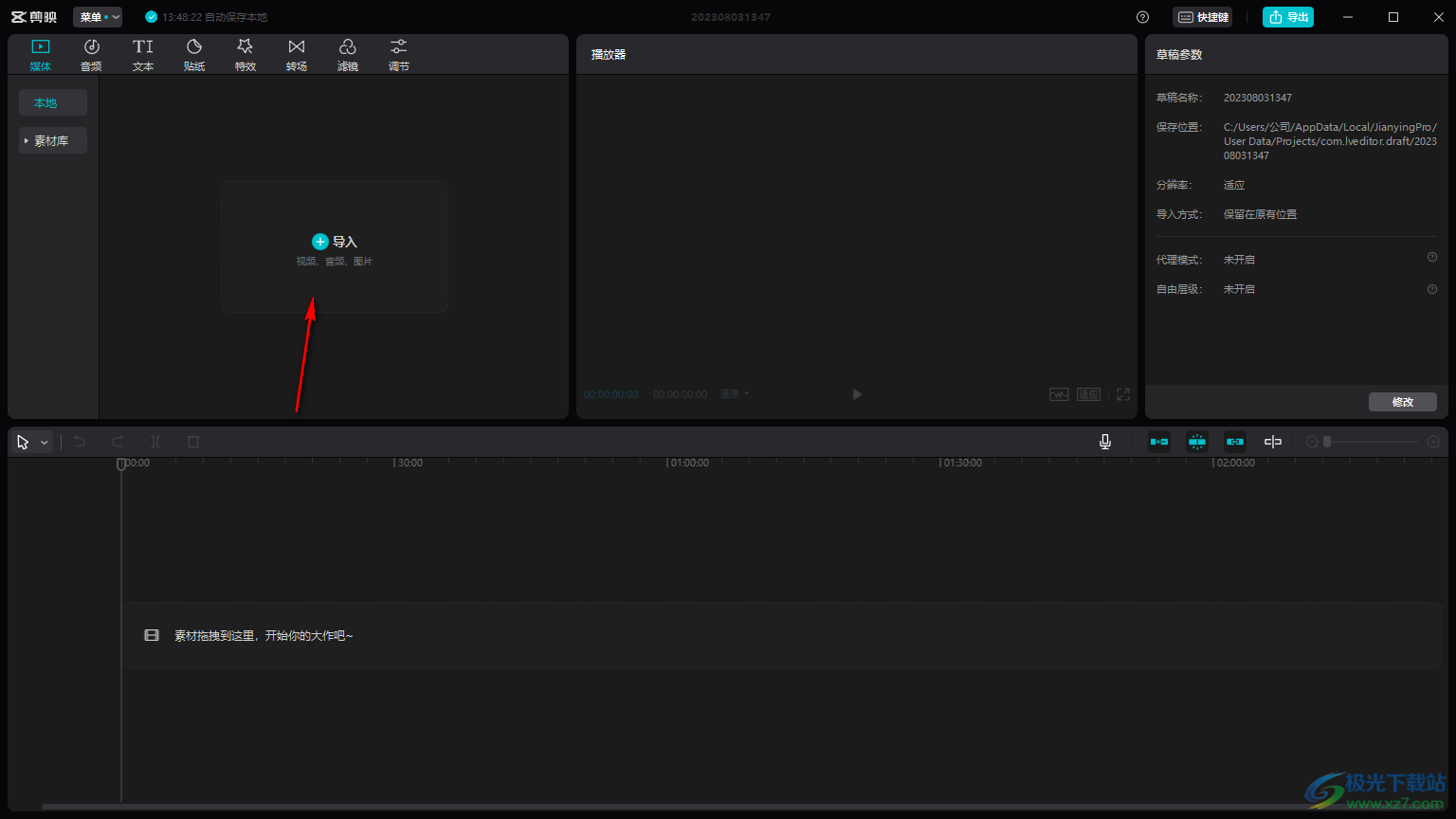The width and height of the screenshot is (1456, 819).
Task: Play the preview in the player
Action: click(857, 394)
